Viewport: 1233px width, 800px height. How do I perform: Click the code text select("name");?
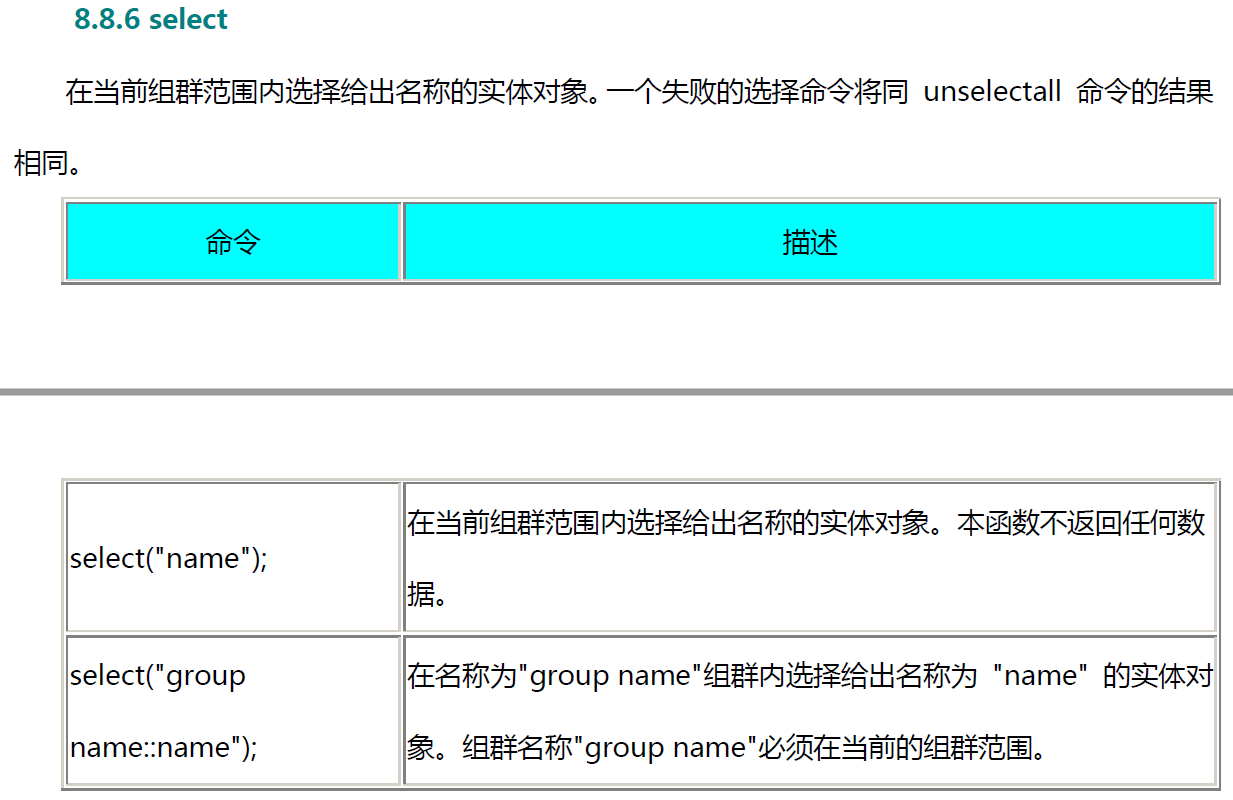(168, 558)
